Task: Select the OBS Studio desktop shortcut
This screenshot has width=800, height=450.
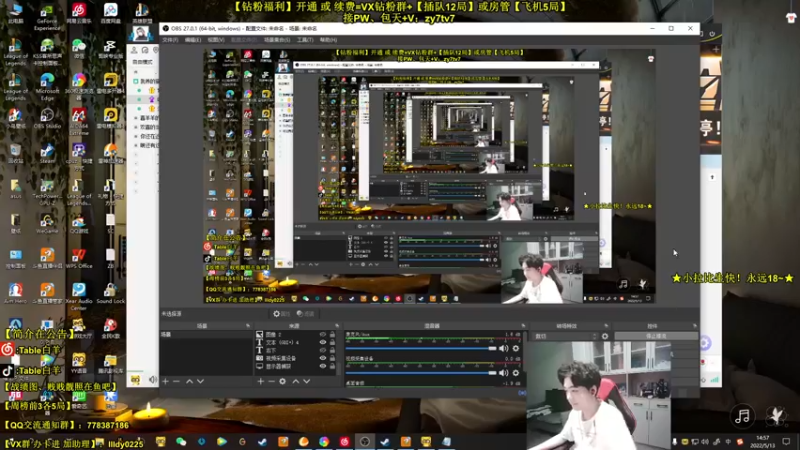Action: [47, 119]
